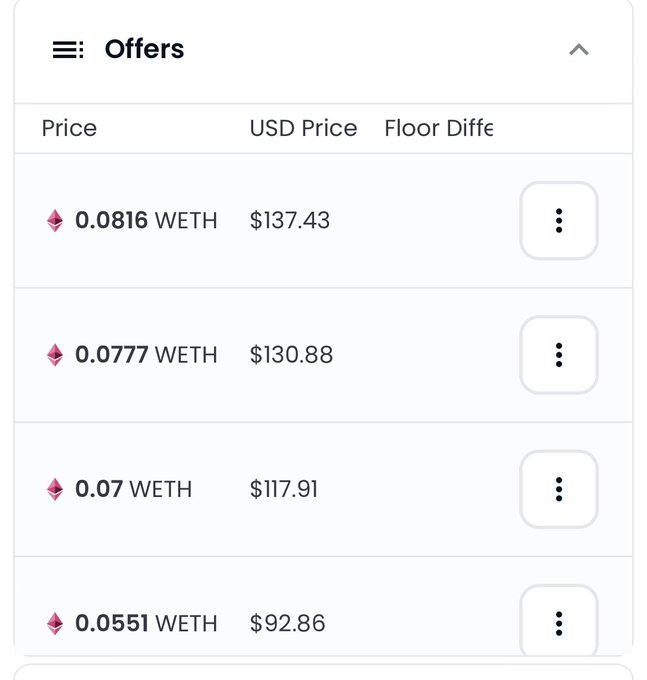Viewport: 647px width, 680px height.
Task: Click Ethereum icon beside 0.07 WETH
Action: (55, 489)
